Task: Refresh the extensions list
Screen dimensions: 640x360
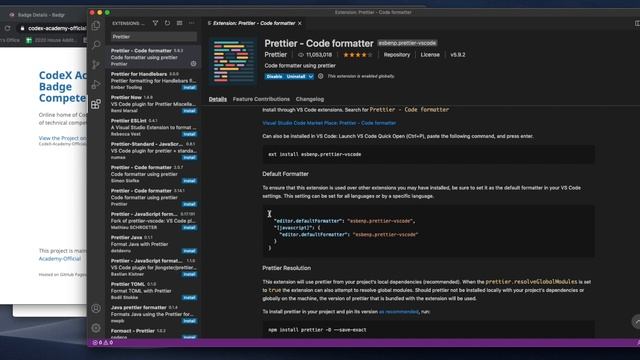Action: tap(167, 23)
